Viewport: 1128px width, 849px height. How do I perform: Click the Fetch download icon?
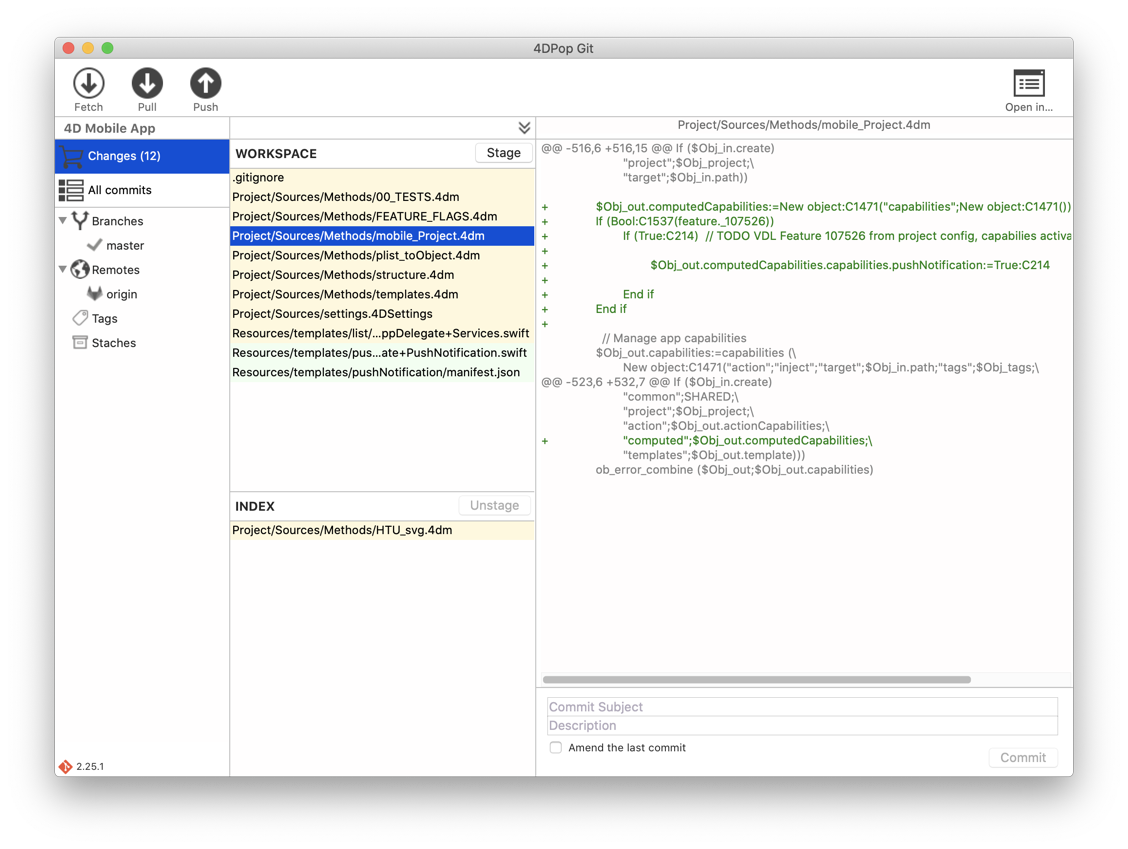(x=88, y=83)
